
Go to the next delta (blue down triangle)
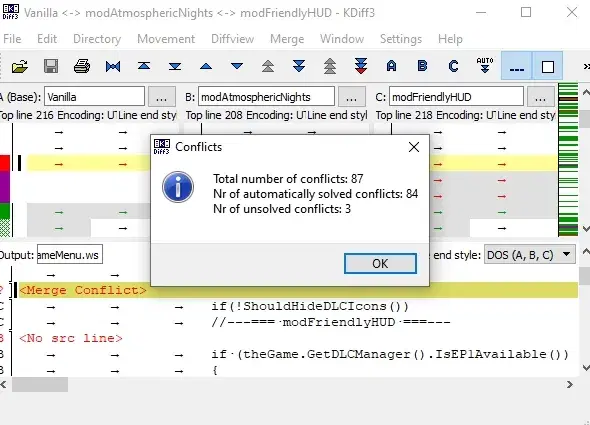pos(237,67)
